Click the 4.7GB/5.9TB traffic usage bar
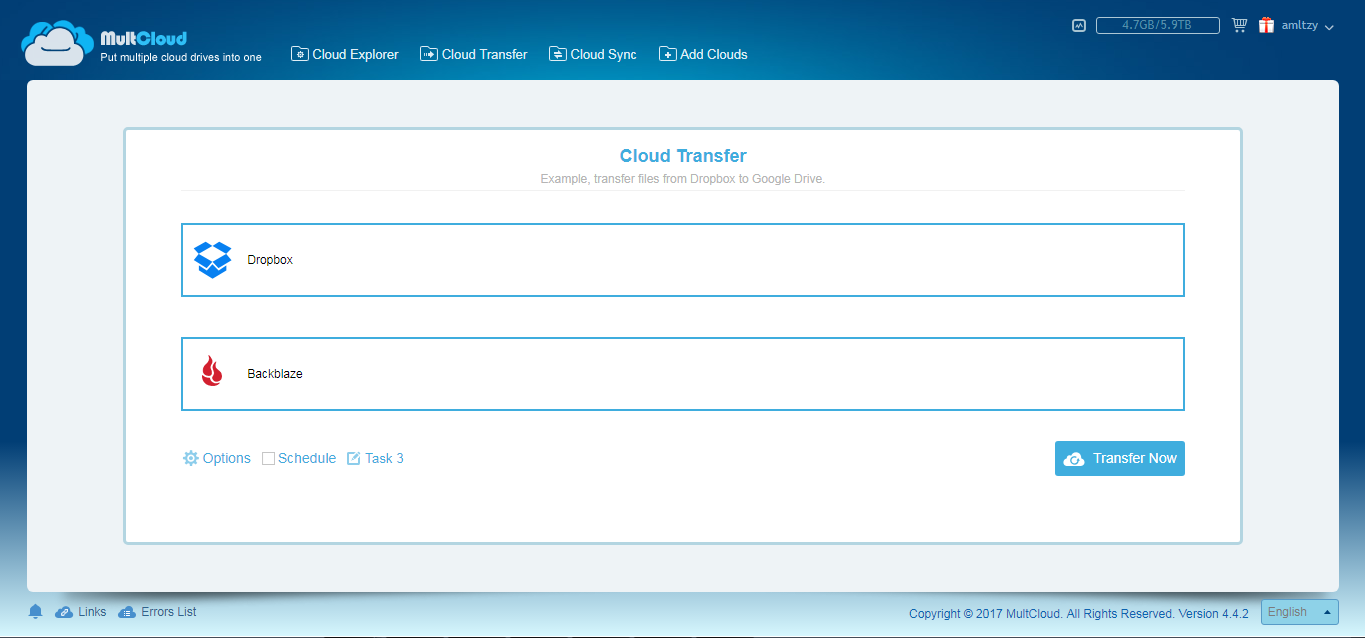Viewport: 1365px width, 638px height. click(1158, 26)
